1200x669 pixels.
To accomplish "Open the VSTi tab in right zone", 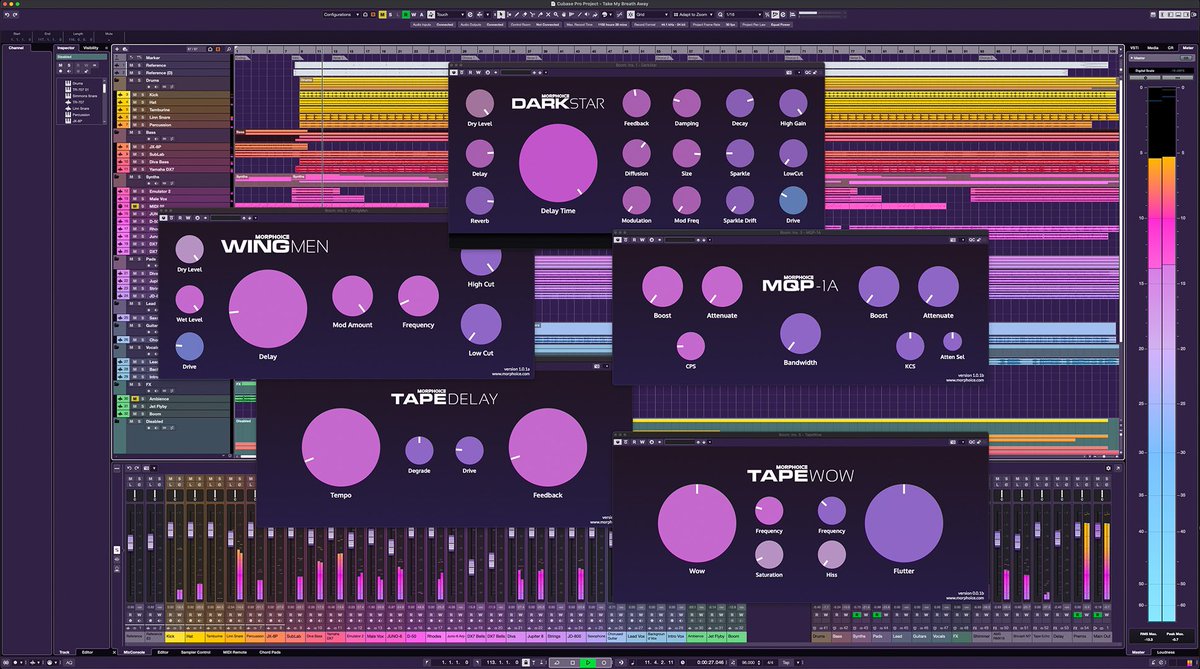I will coord(1135,47).
